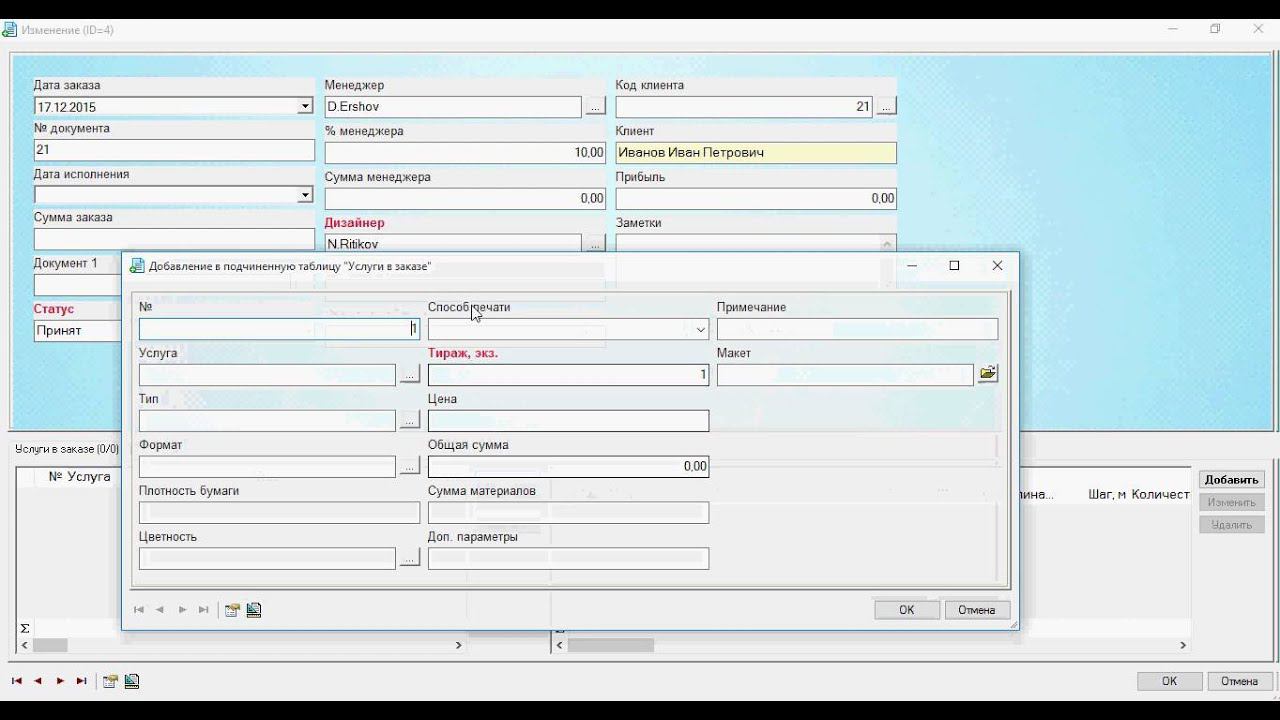Focus the Цена input field
The width and height of the screenshot is (1280, 720).
[568, 421]
